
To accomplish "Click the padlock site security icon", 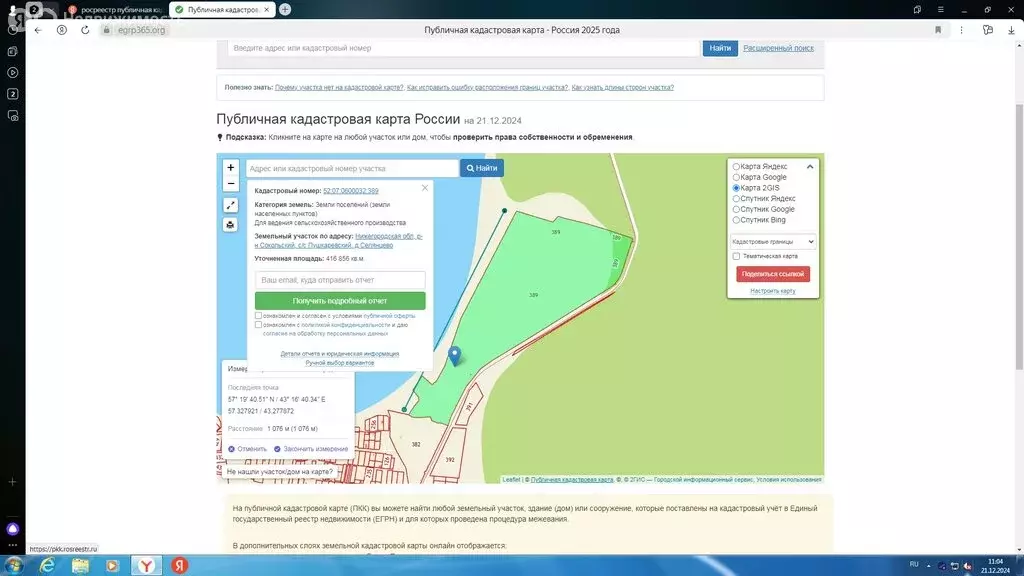I will pos(106,30).
